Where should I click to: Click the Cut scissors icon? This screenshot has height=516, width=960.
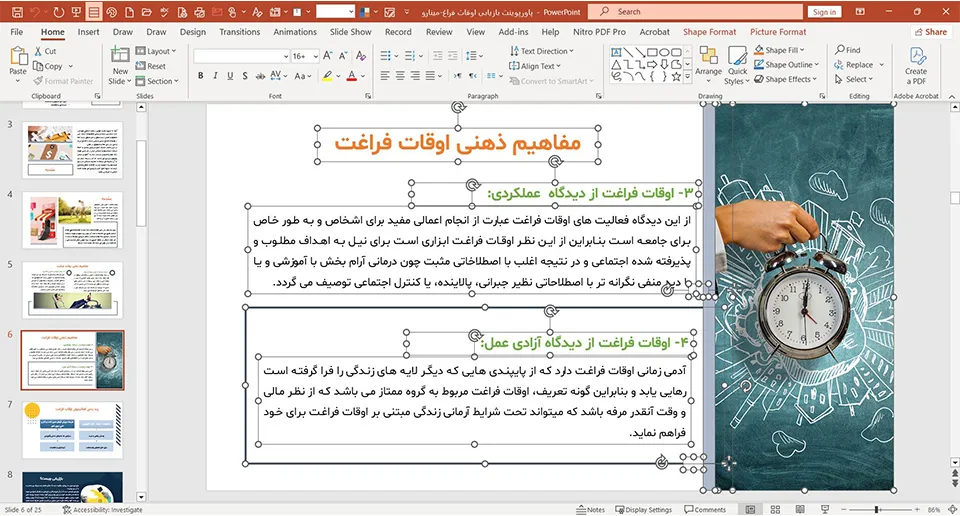pos(38,51)
